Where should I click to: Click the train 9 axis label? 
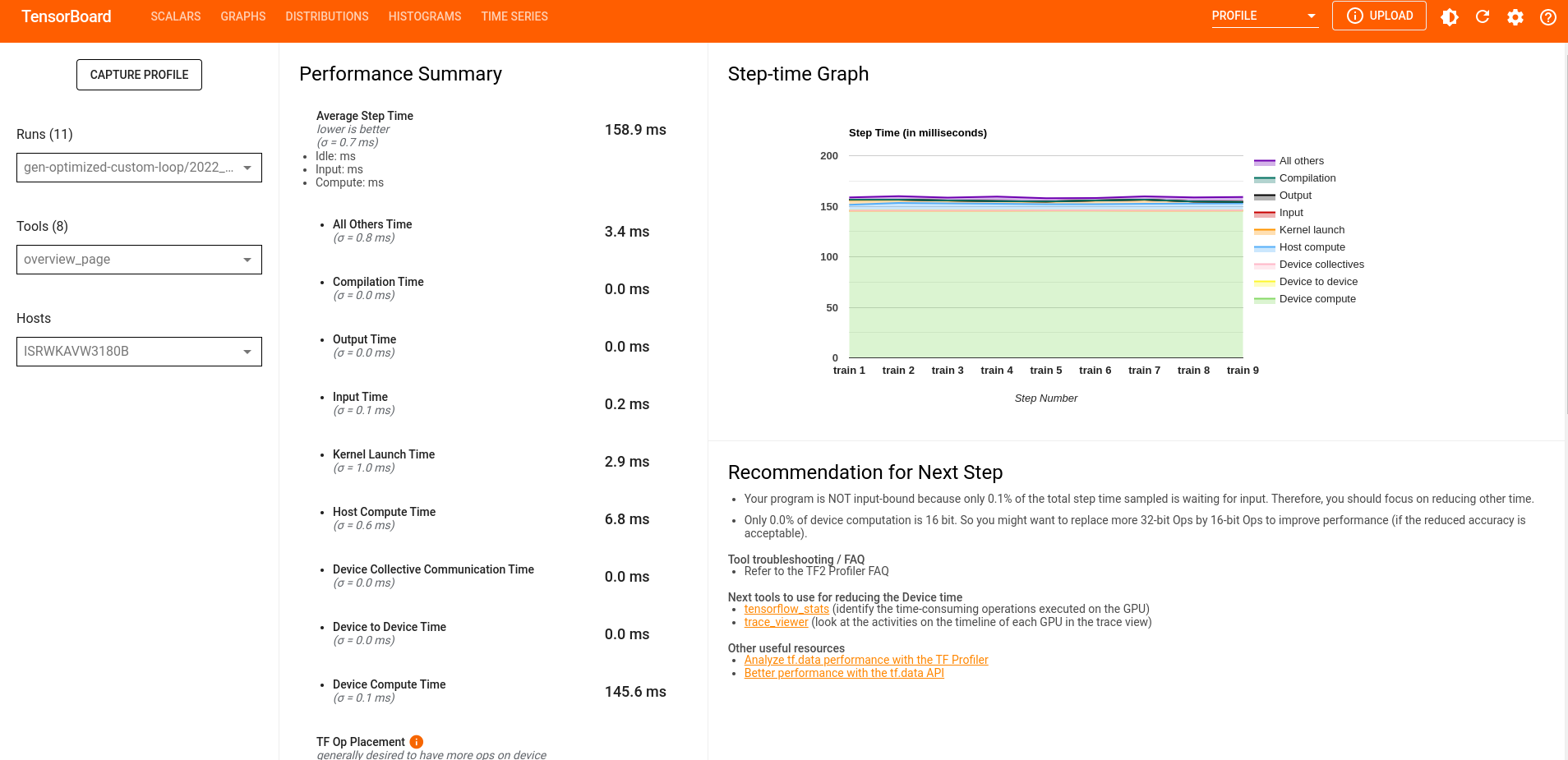[x=1243, y=371]
